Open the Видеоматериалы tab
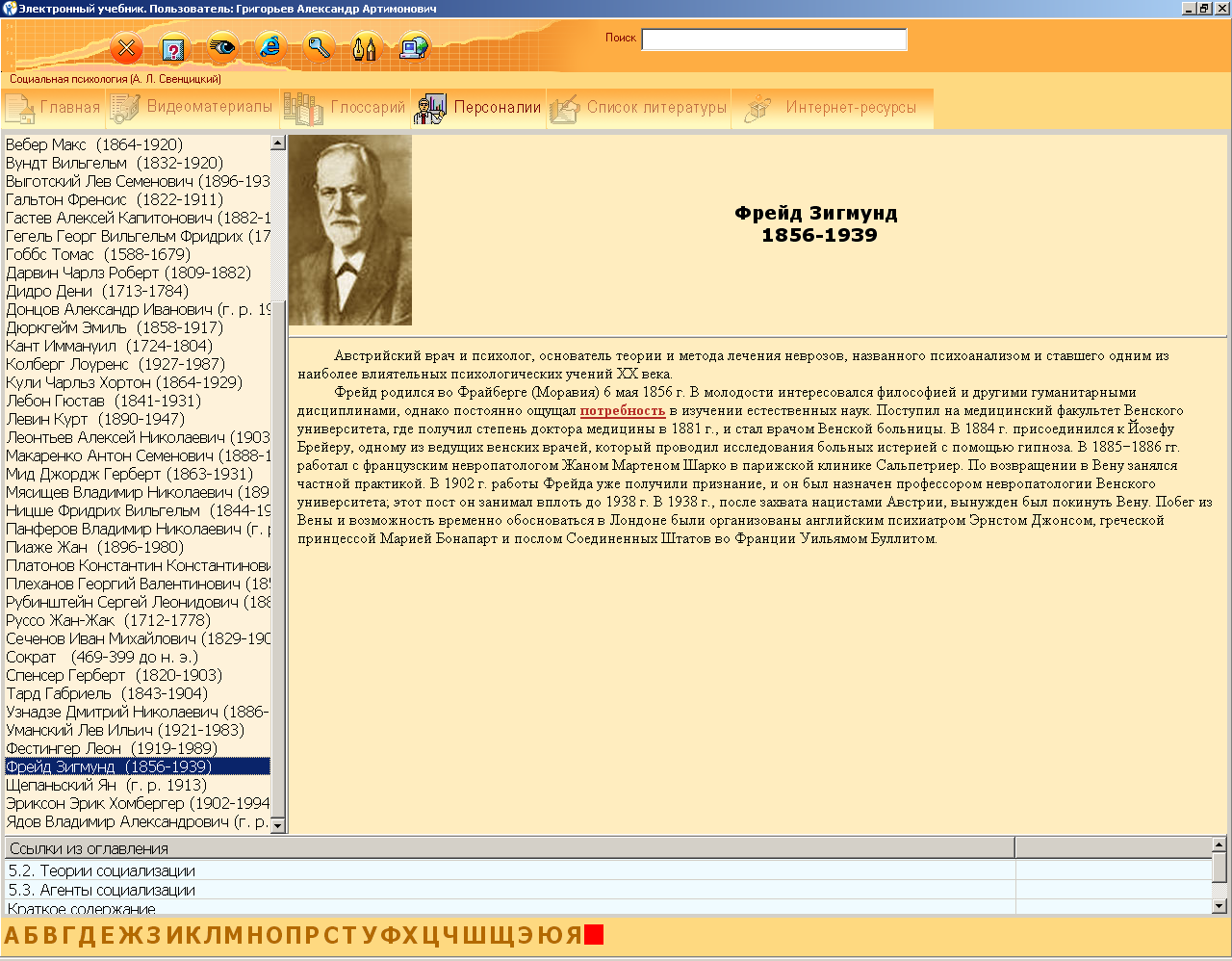Image resolution: width=1232 pixels, height=961 pixels. tap(192, 108)
